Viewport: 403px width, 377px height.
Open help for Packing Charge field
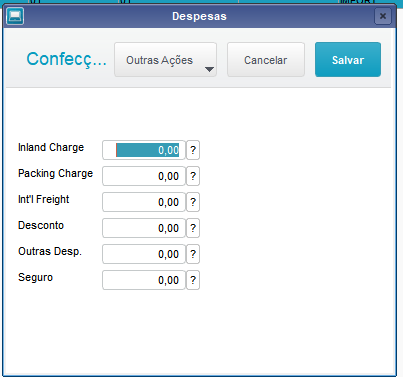point(193,176)
